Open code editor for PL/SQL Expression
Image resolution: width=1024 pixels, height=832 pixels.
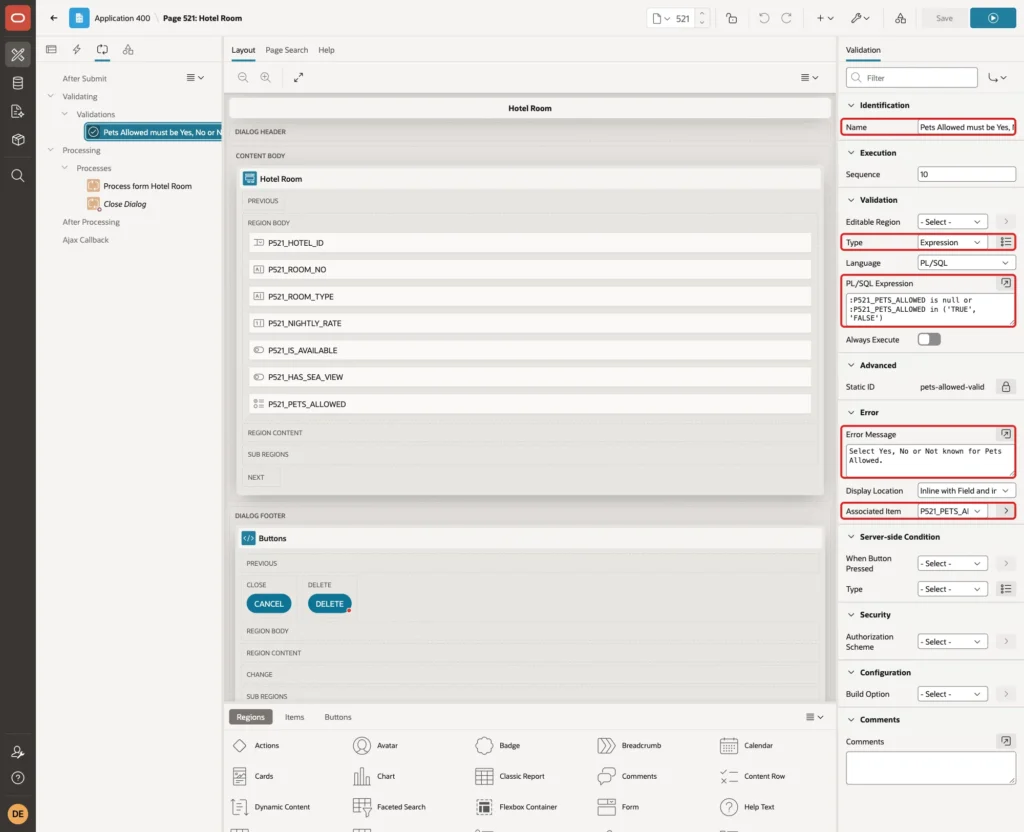[1006, 283]
